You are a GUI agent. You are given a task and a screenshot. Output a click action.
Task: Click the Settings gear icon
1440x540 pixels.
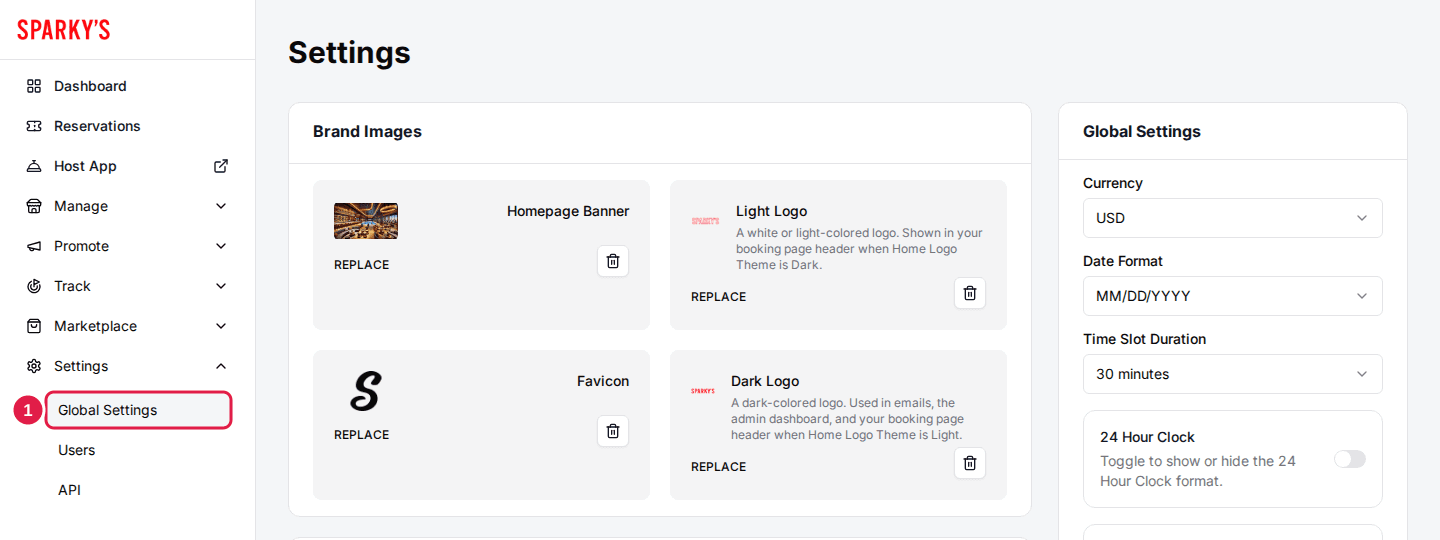pyautogui.click(x=34, y=366)
